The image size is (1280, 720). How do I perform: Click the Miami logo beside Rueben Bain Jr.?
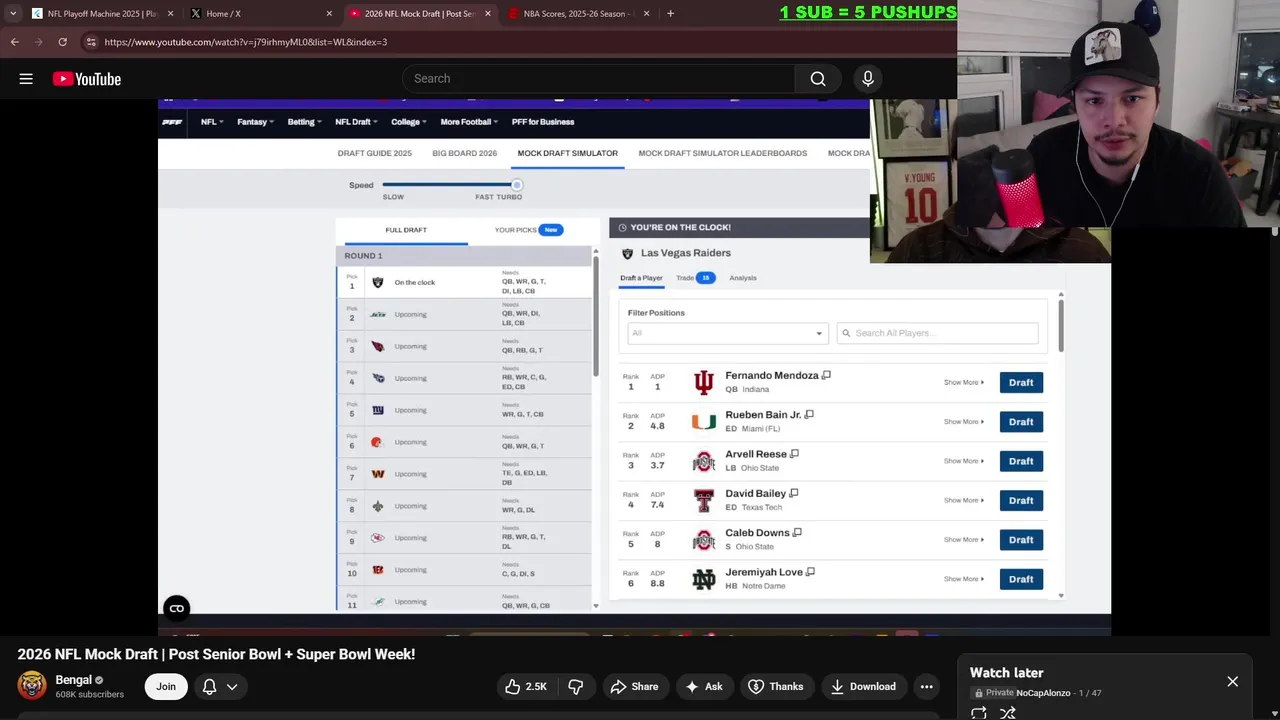click(x=704, y=421)
